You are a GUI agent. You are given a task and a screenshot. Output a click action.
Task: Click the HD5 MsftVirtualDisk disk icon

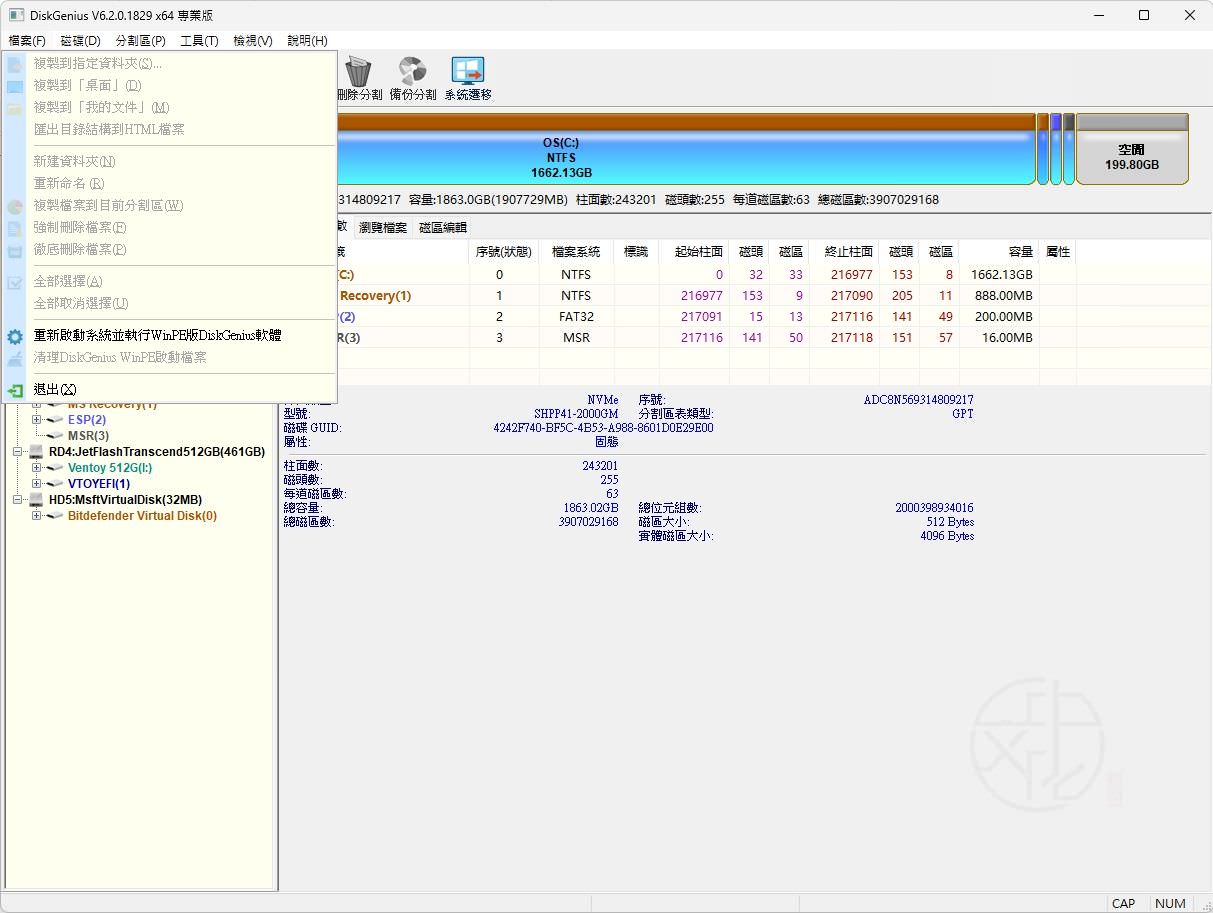(x=36, y=500)
